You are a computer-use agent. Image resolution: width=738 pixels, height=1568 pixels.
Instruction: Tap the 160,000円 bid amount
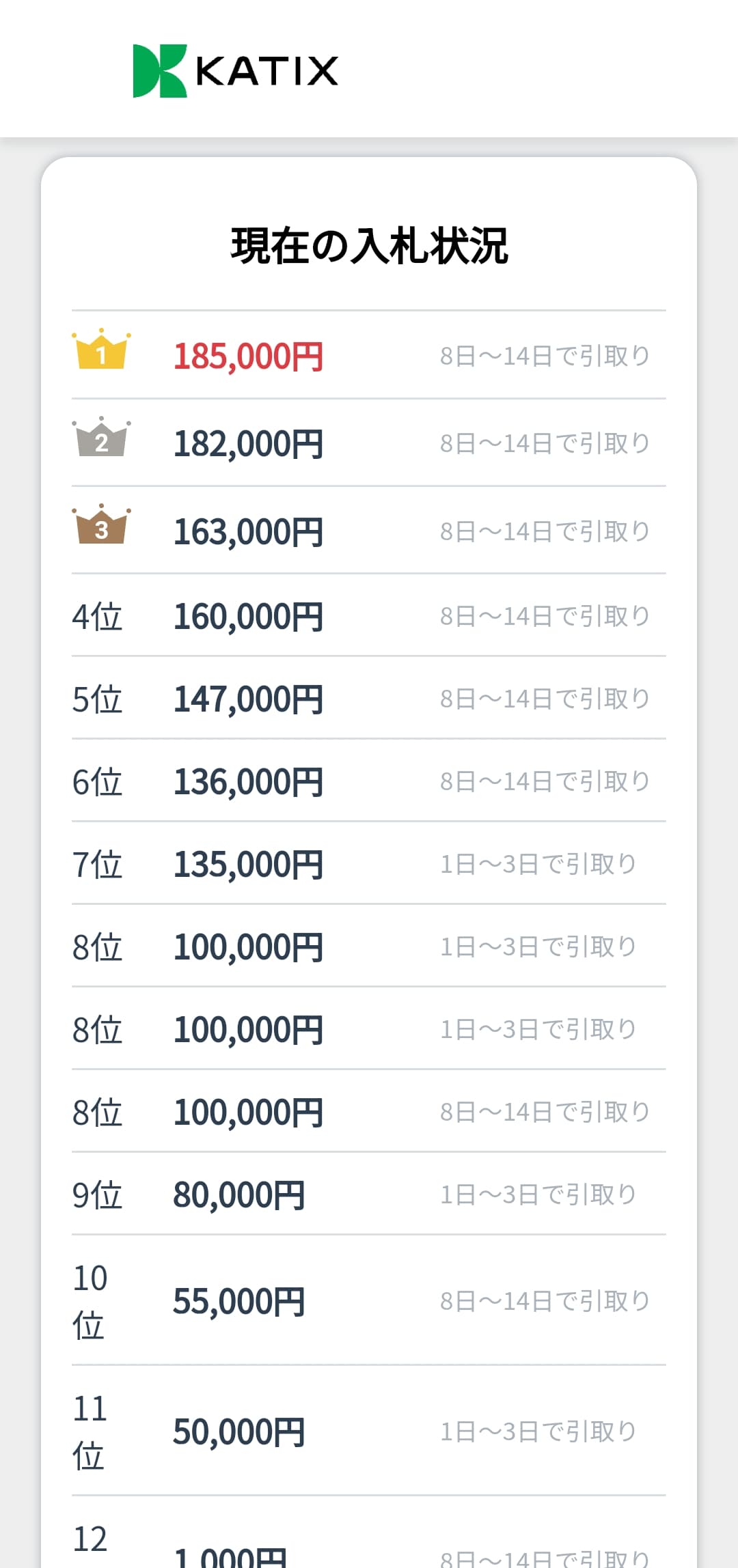tap(248, 617)
